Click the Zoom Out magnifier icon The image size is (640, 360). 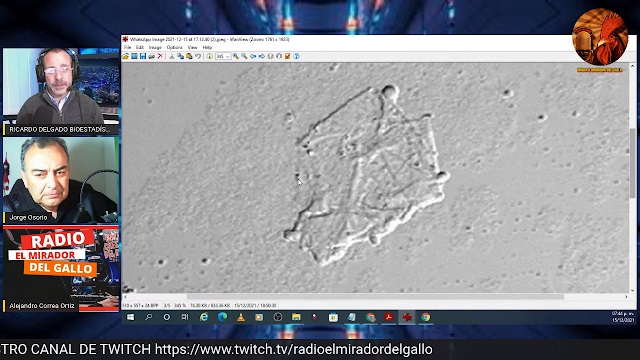244,56
